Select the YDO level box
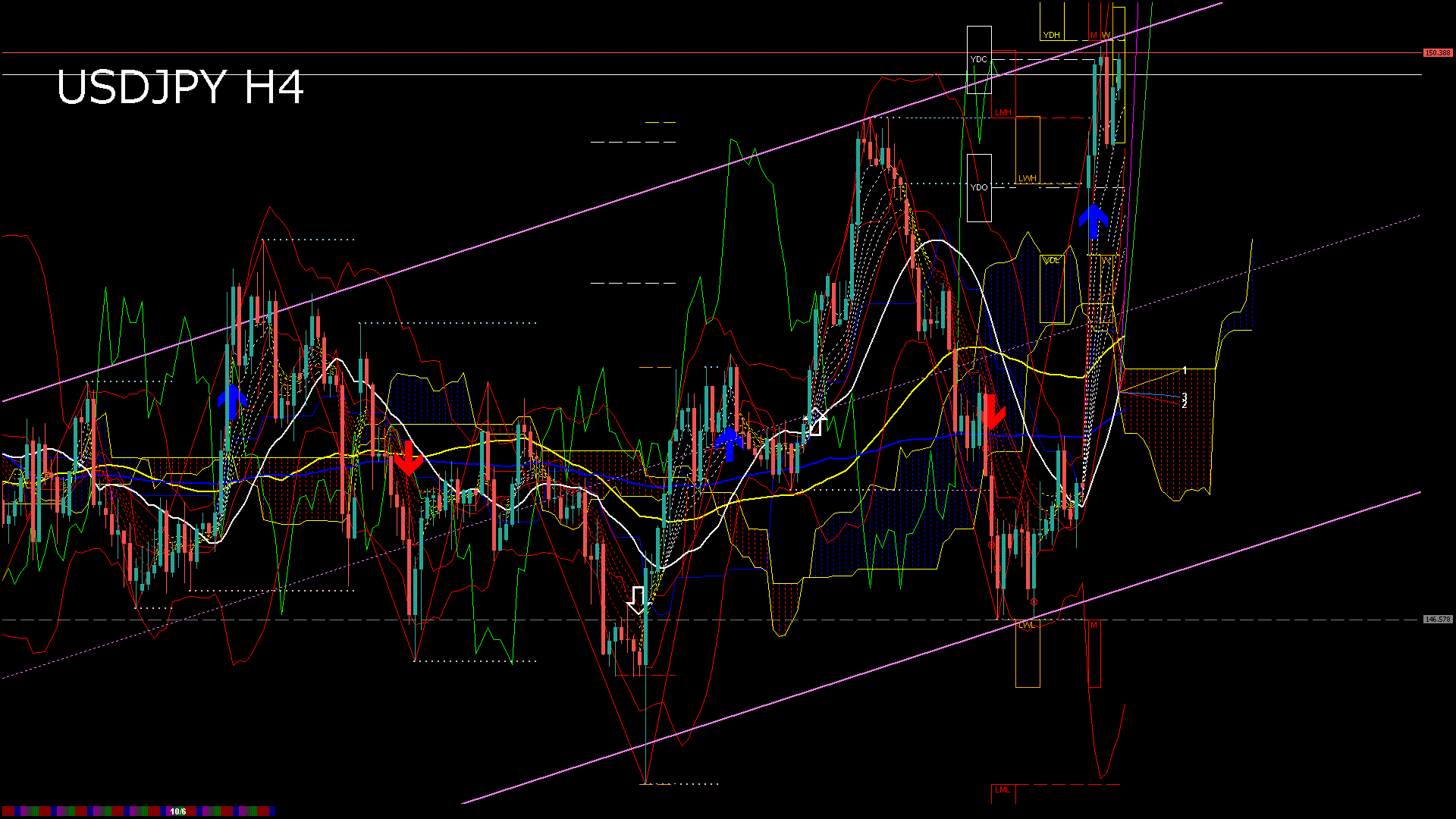This screenshot has height=819, width=1456. point(979,187)
